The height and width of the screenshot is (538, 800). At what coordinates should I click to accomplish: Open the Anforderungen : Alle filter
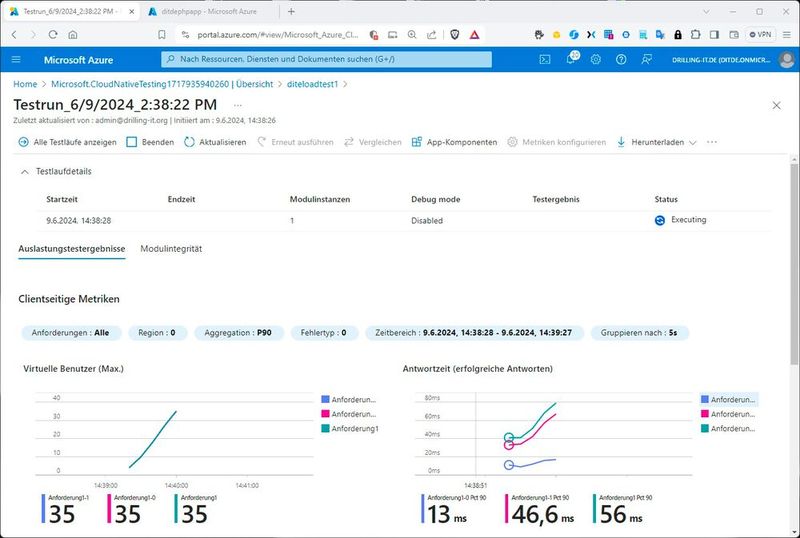pyautogui.click(x=71, y=333)
